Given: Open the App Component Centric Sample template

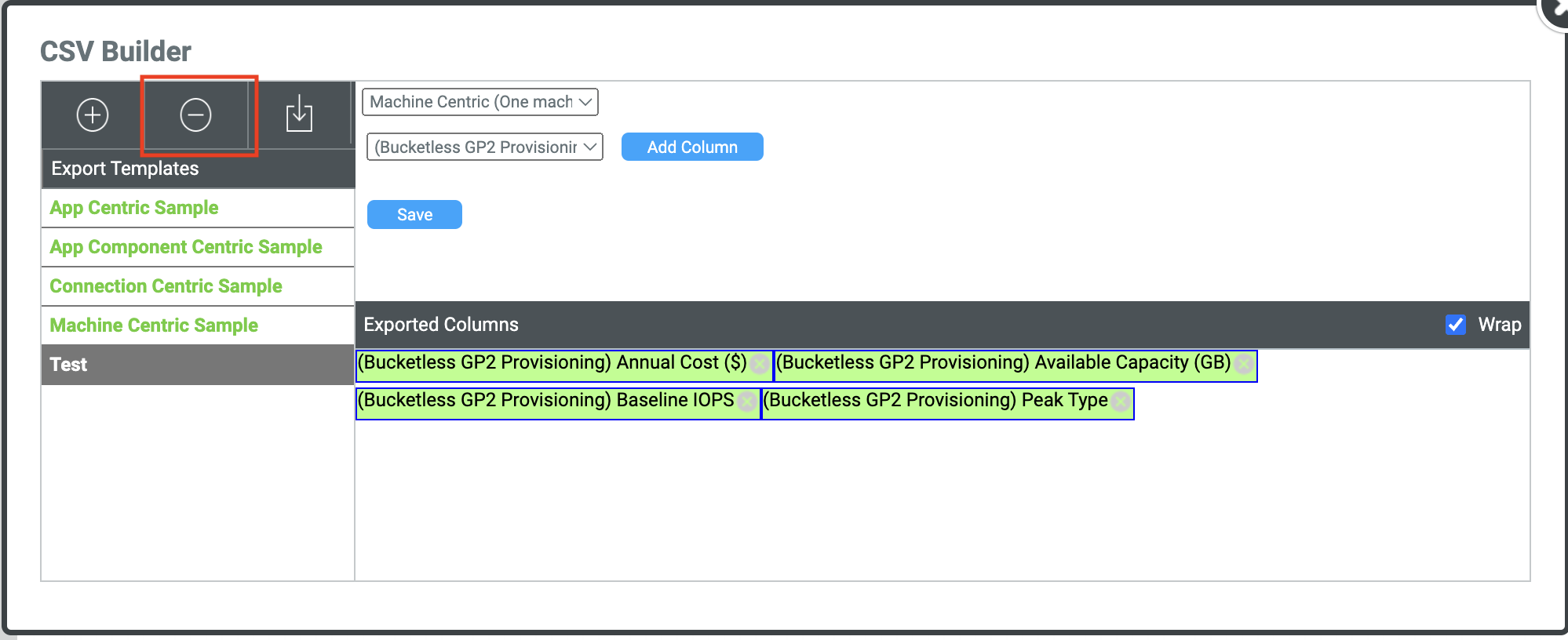Looking at the screenshot, I should (x=186, y=247).
